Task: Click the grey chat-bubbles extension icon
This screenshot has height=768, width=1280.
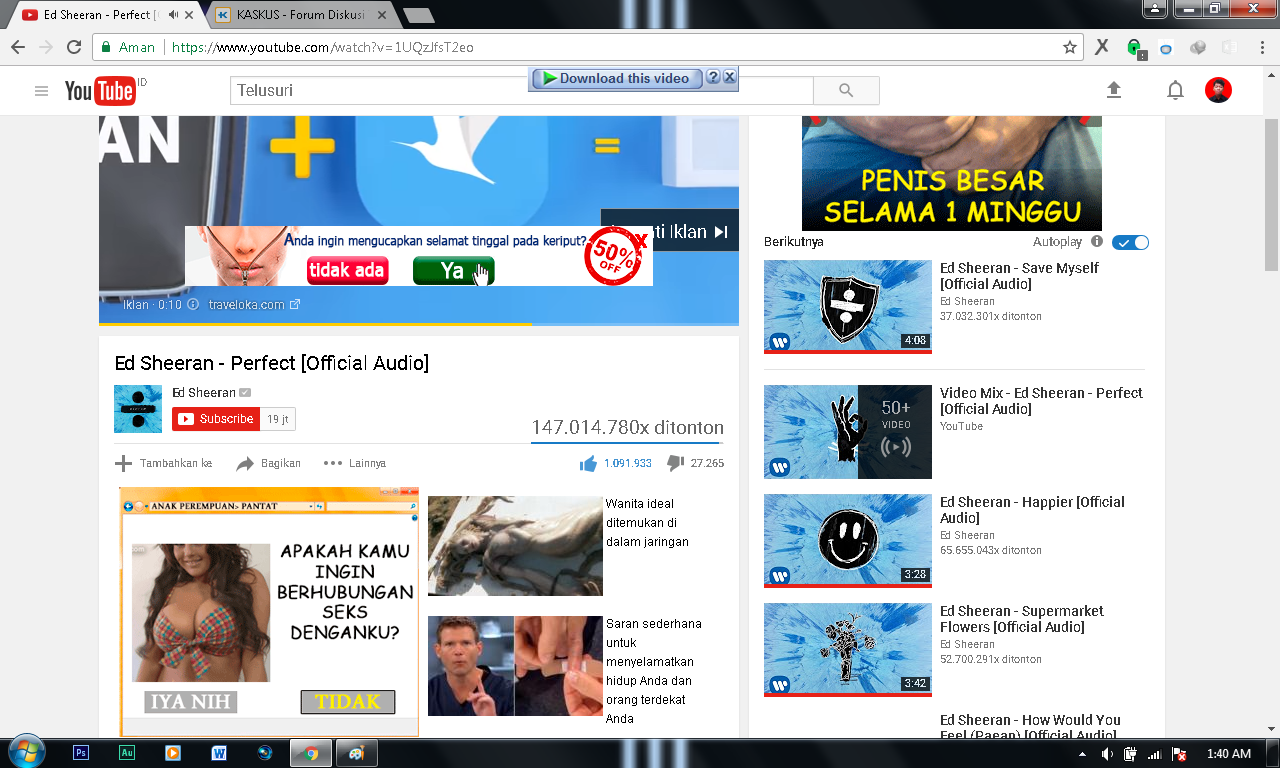Action: 1197,47
